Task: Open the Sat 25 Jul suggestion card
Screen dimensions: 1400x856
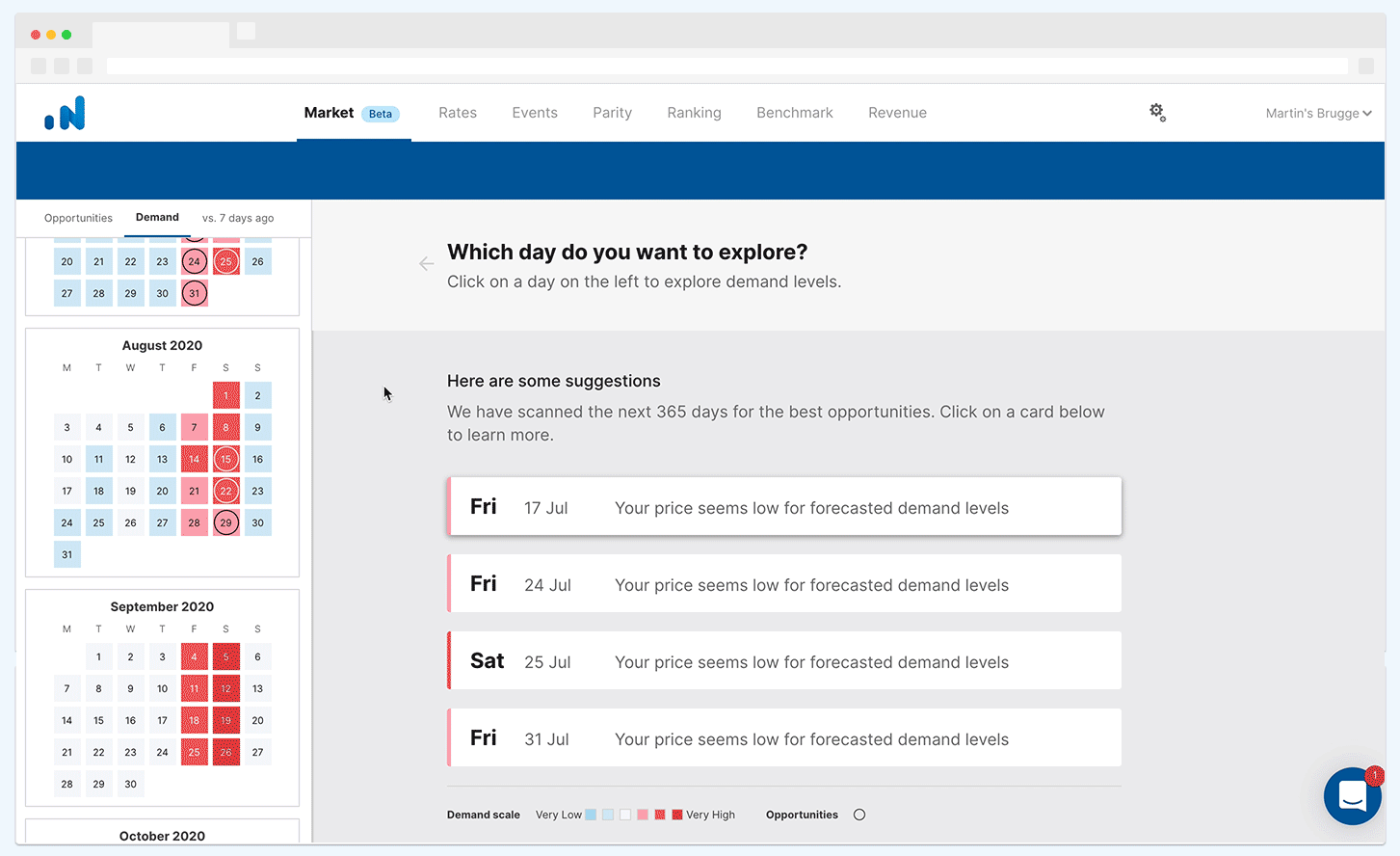Action: (x=784, y=661)
